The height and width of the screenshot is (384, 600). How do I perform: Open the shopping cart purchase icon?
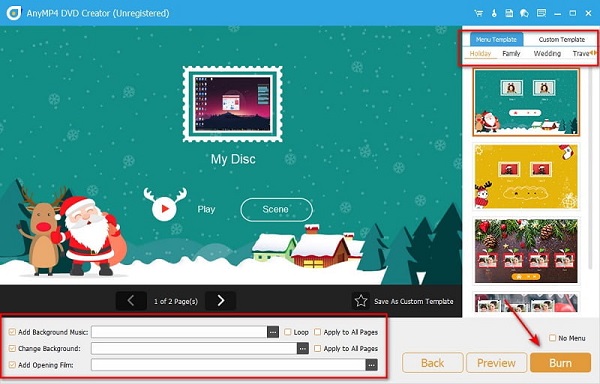[x=478, y=13]
